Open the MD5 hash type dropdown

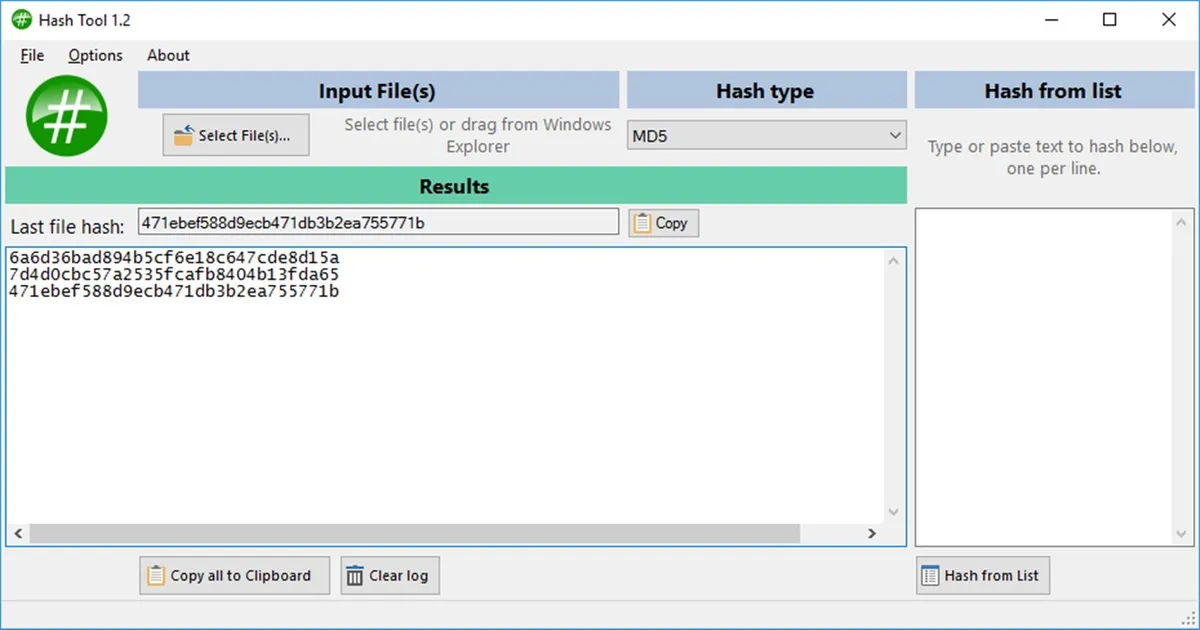[x=766, y=135]
